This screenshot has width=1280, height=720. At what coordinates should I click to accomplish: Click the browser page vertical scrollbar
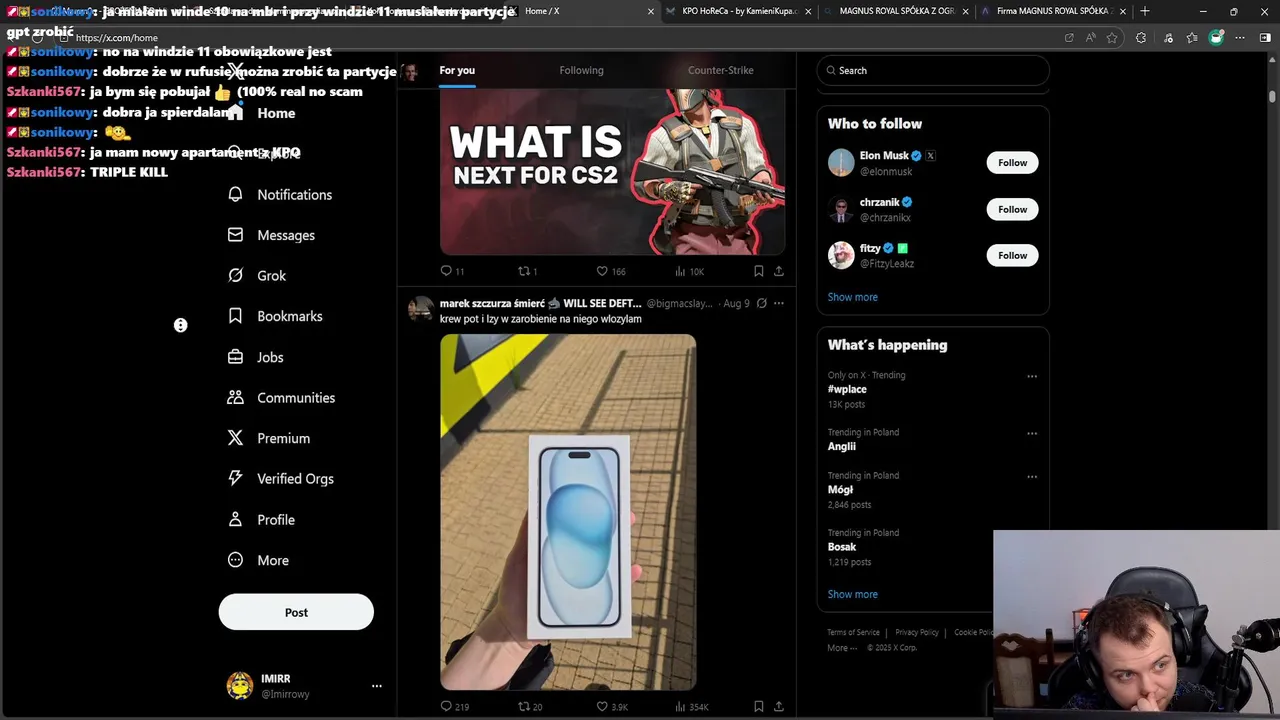(x=1273, y=97)
